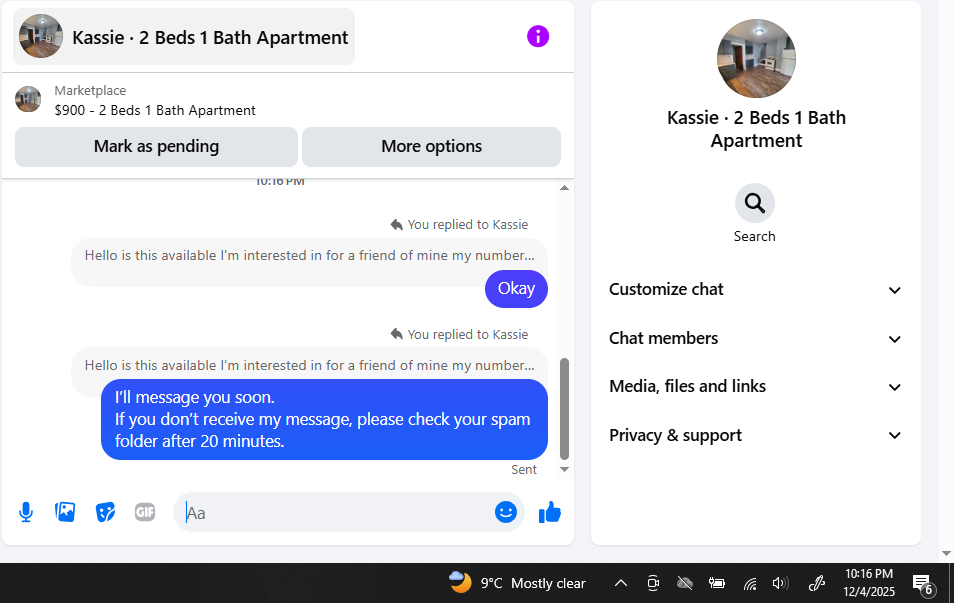Open More options for the listing

click(431, 147)
